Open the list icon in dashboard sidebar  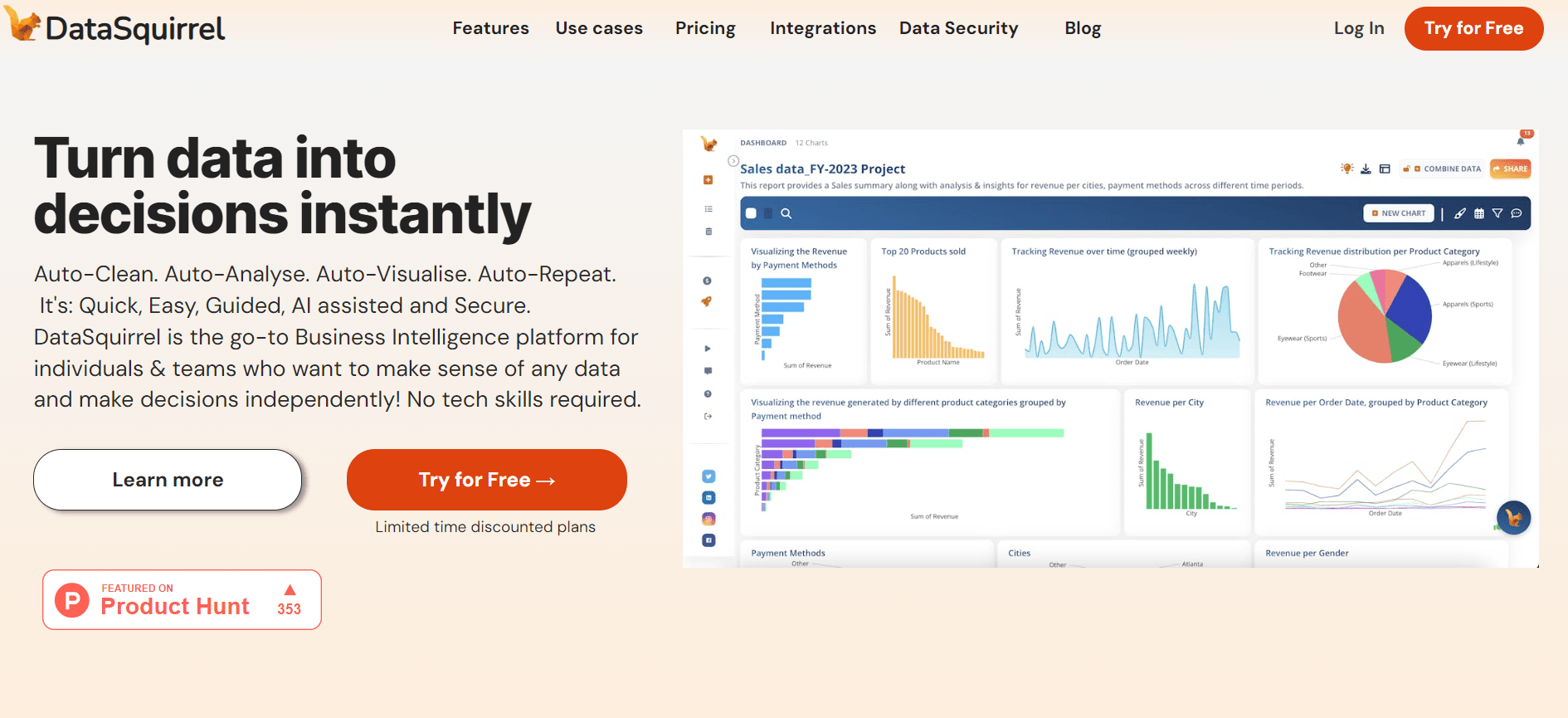[x=708, y=209]
